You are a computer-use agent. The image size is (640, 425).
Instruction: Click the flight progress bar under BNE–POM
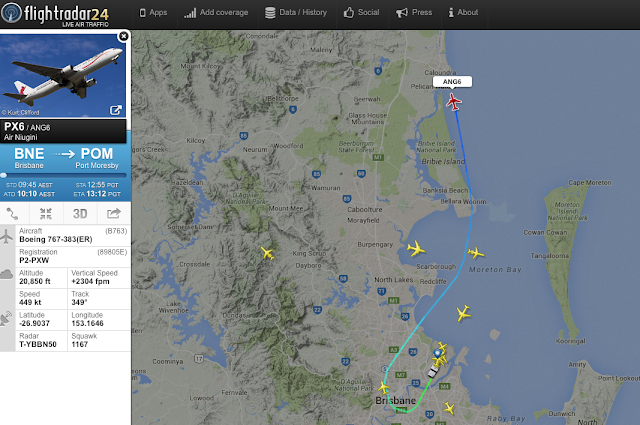coord(63,175)
